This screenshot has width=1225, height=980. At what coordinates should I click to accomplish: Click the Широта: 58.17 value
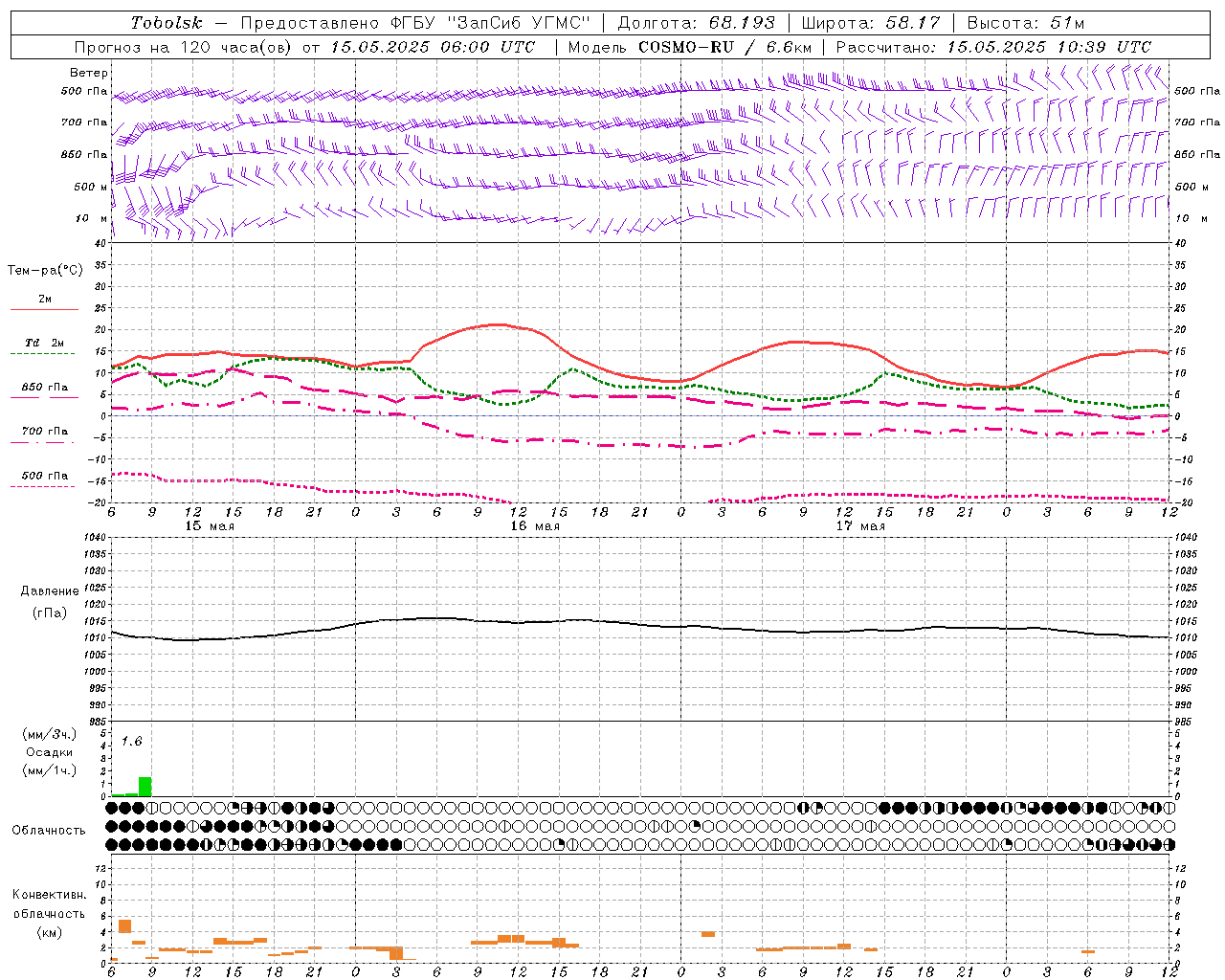tap(871, 23)
